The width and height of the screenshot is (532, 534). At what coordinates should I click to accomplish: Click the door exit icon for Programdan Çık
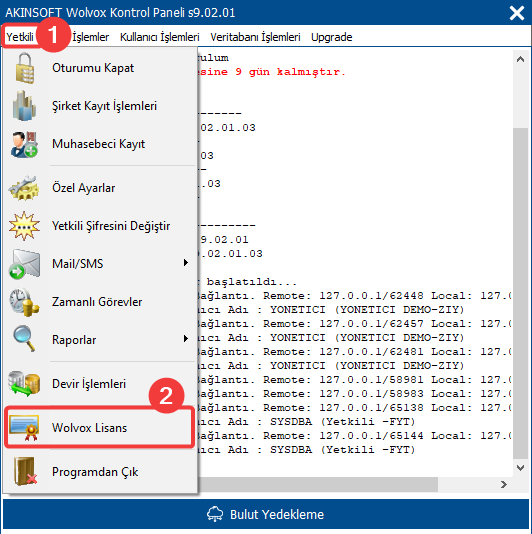[25, 471]
